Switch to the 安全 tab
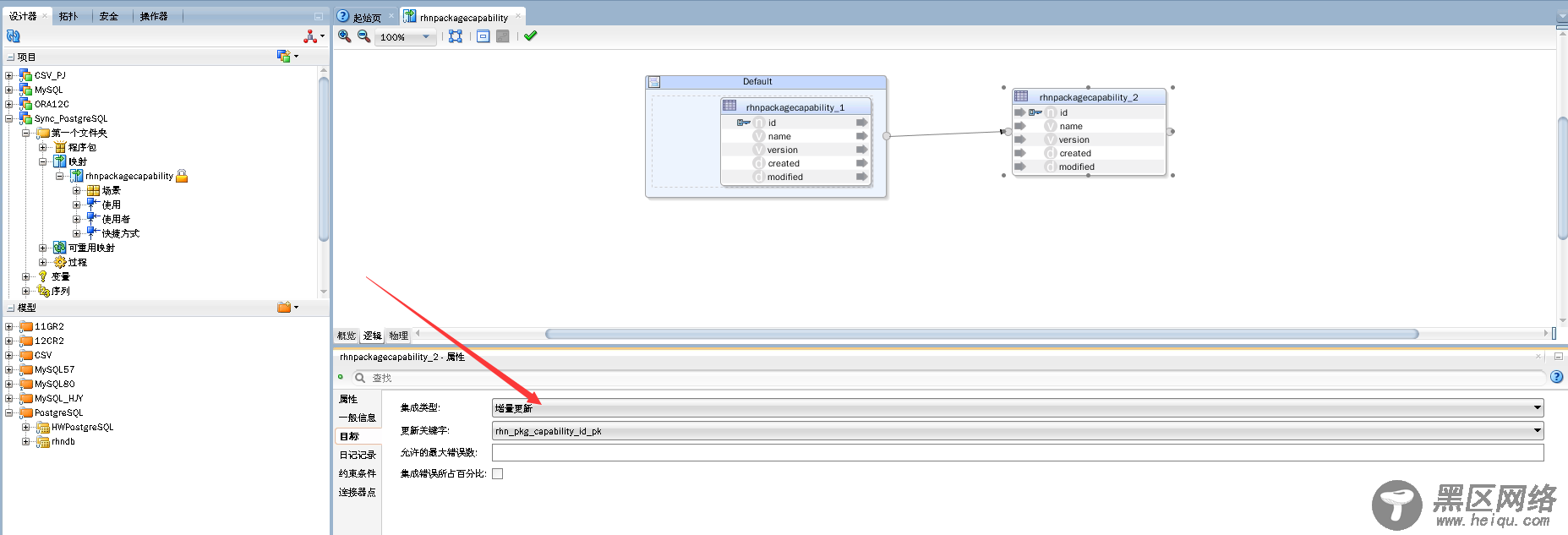This screenshot has height=535, width=1568. coord(109,16)
